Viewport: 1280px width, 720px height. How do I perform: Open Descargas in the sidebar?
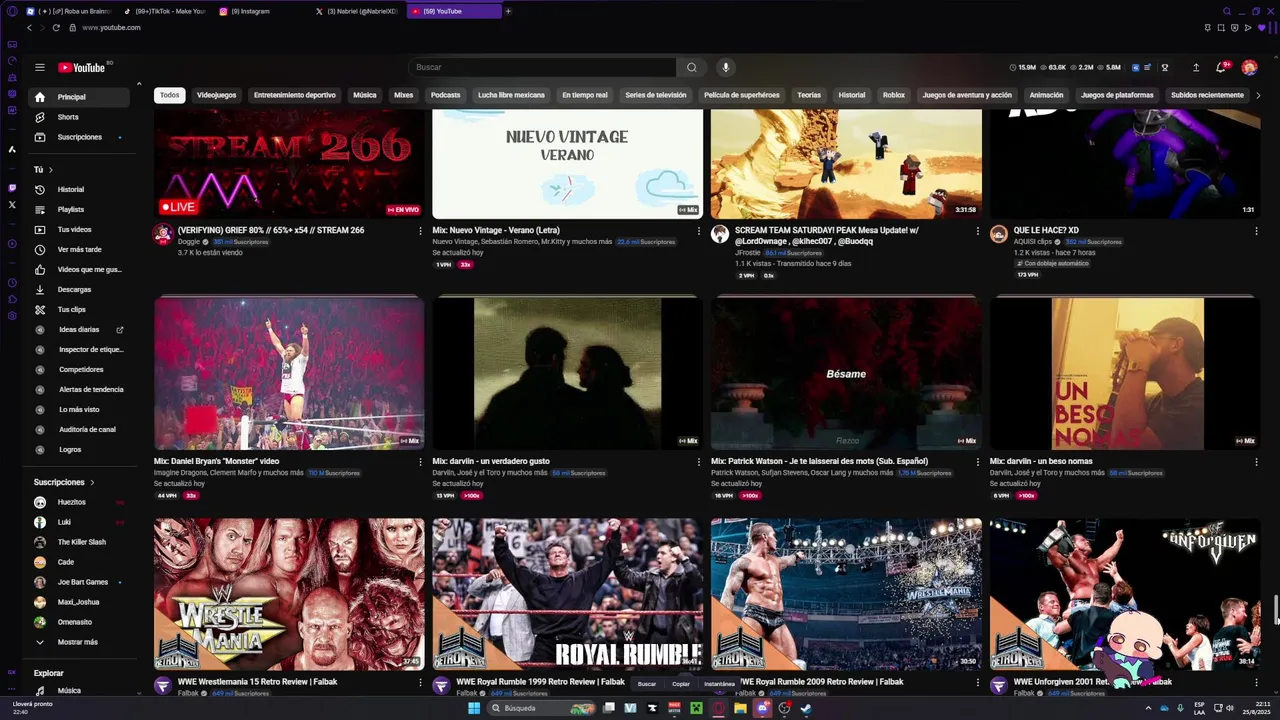click(x=80, y=289)
